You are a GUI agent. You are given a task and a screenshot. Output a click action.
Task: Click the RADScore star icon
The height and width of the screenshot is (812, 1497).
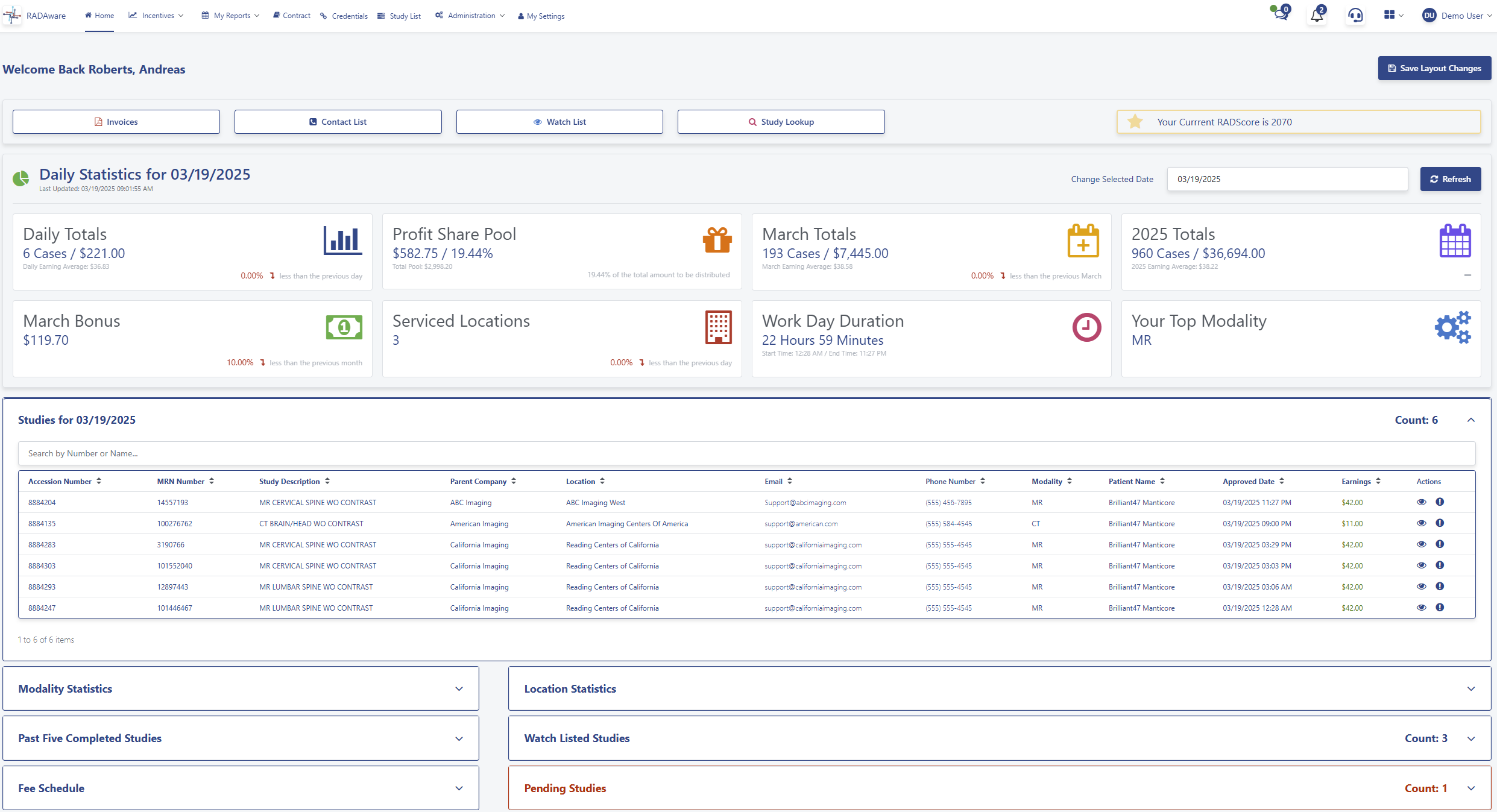coord(1135,122)
